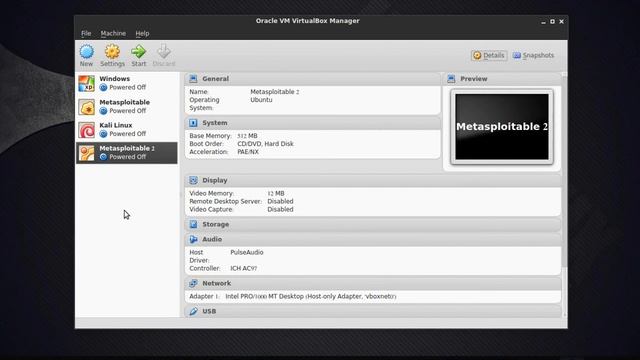The image size is (640, 360).
Task: Click the Storage section disk icon
Action: pos(193,224)
